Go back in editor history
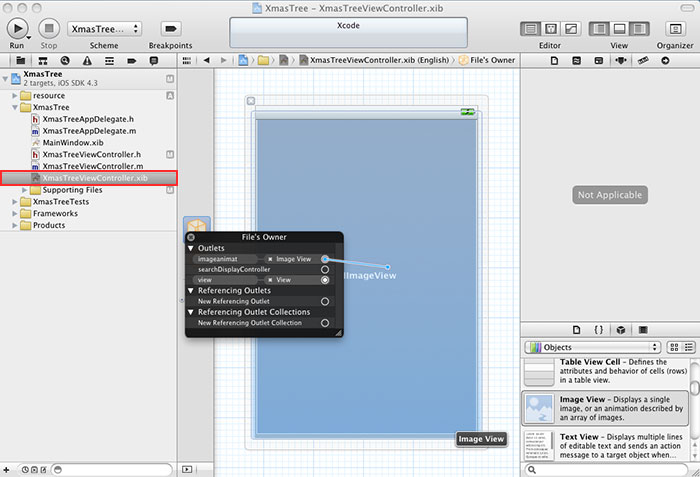Screen dimensions: 700x477 (206, 60)
